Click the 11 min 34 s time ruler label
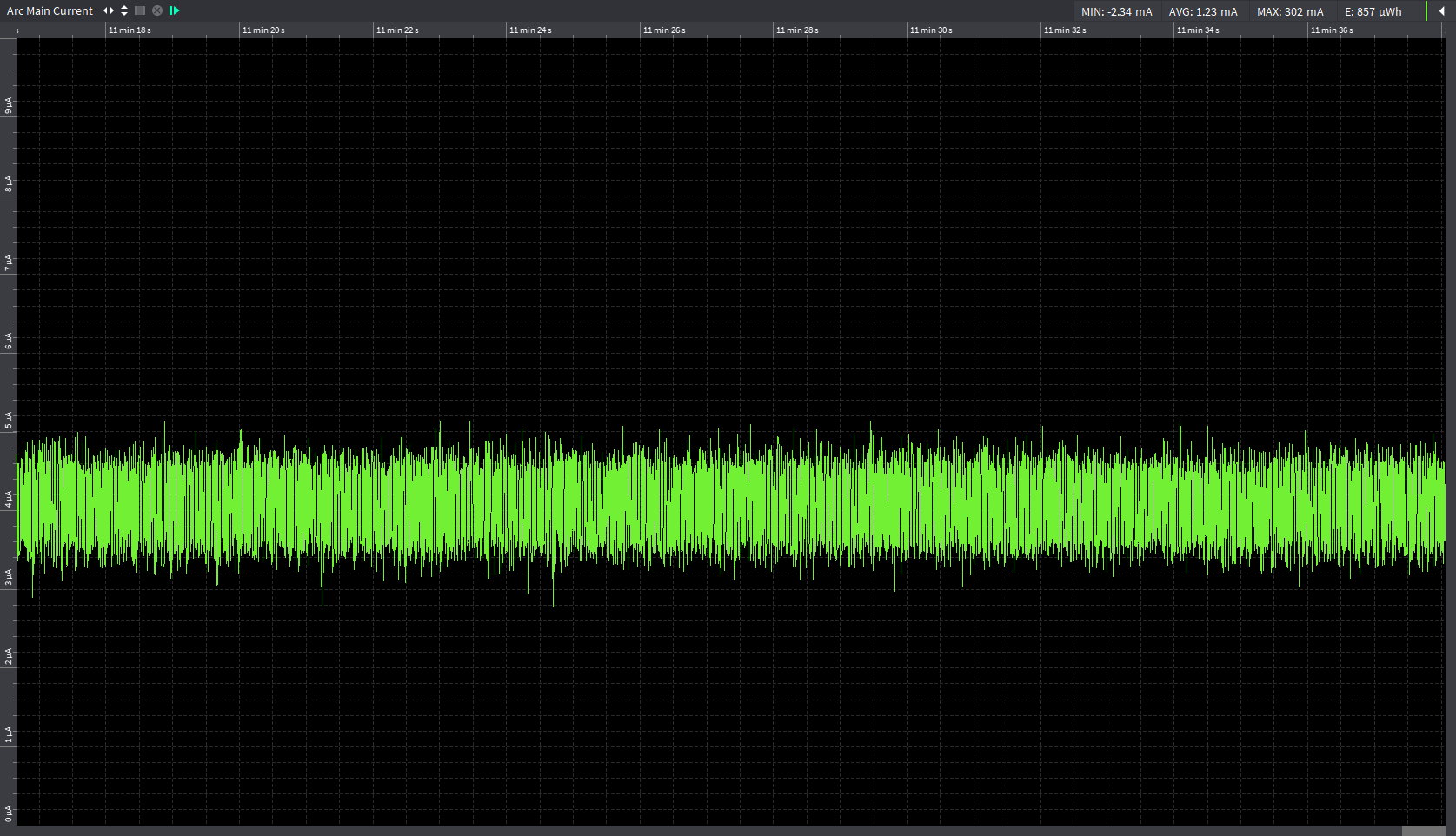The height and width of the screenshot is (836, 1456). [1198, 30]
